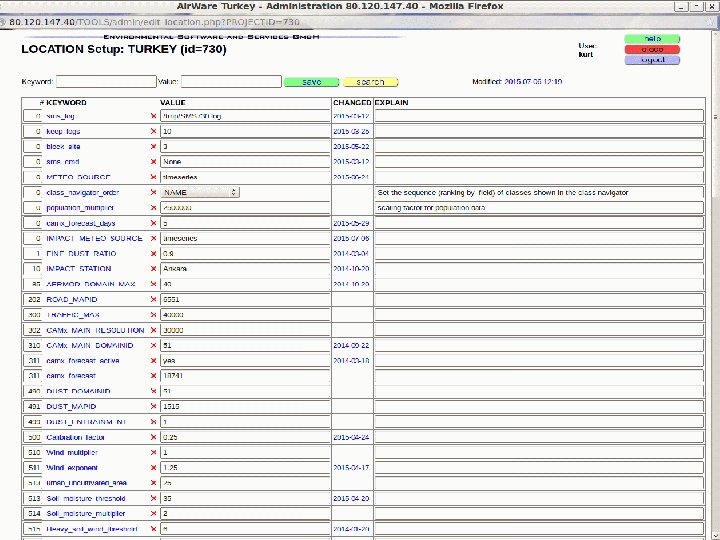The width and height of the screenshot is (720, 540).
Task: Open the ROAD_MAPID keyword link
Action: (x=72, y=299)
